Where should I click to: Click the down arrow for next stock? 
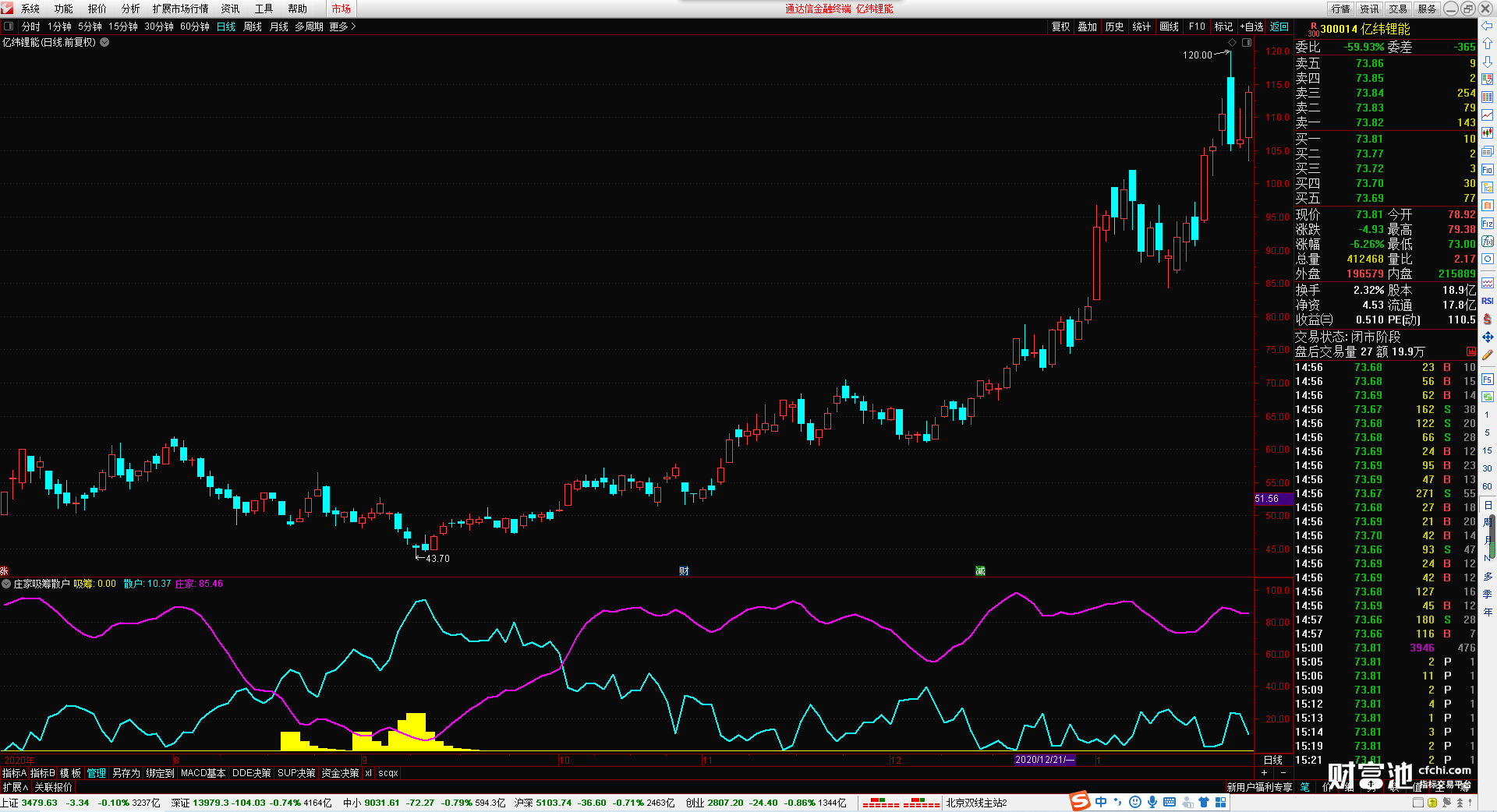coord(1488,62)
